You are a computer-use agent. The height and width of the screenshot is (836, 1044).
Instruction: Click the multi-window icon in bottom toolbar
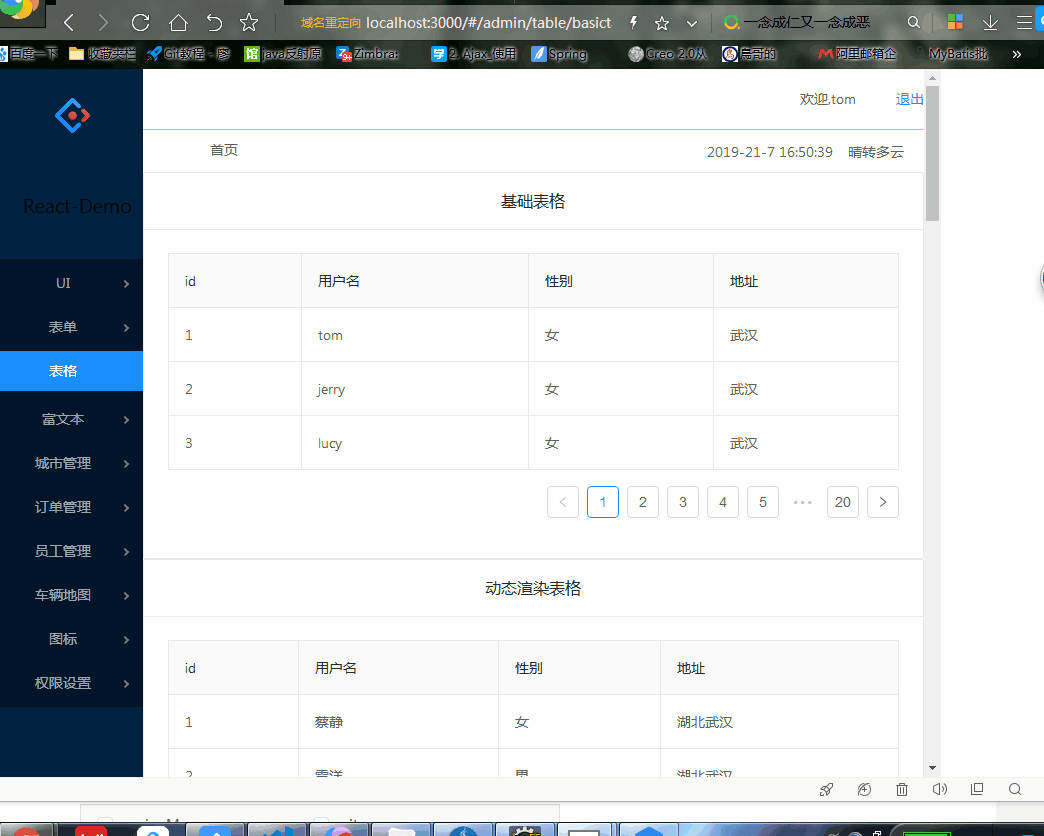pyautogui.click(x=977, y=789)
